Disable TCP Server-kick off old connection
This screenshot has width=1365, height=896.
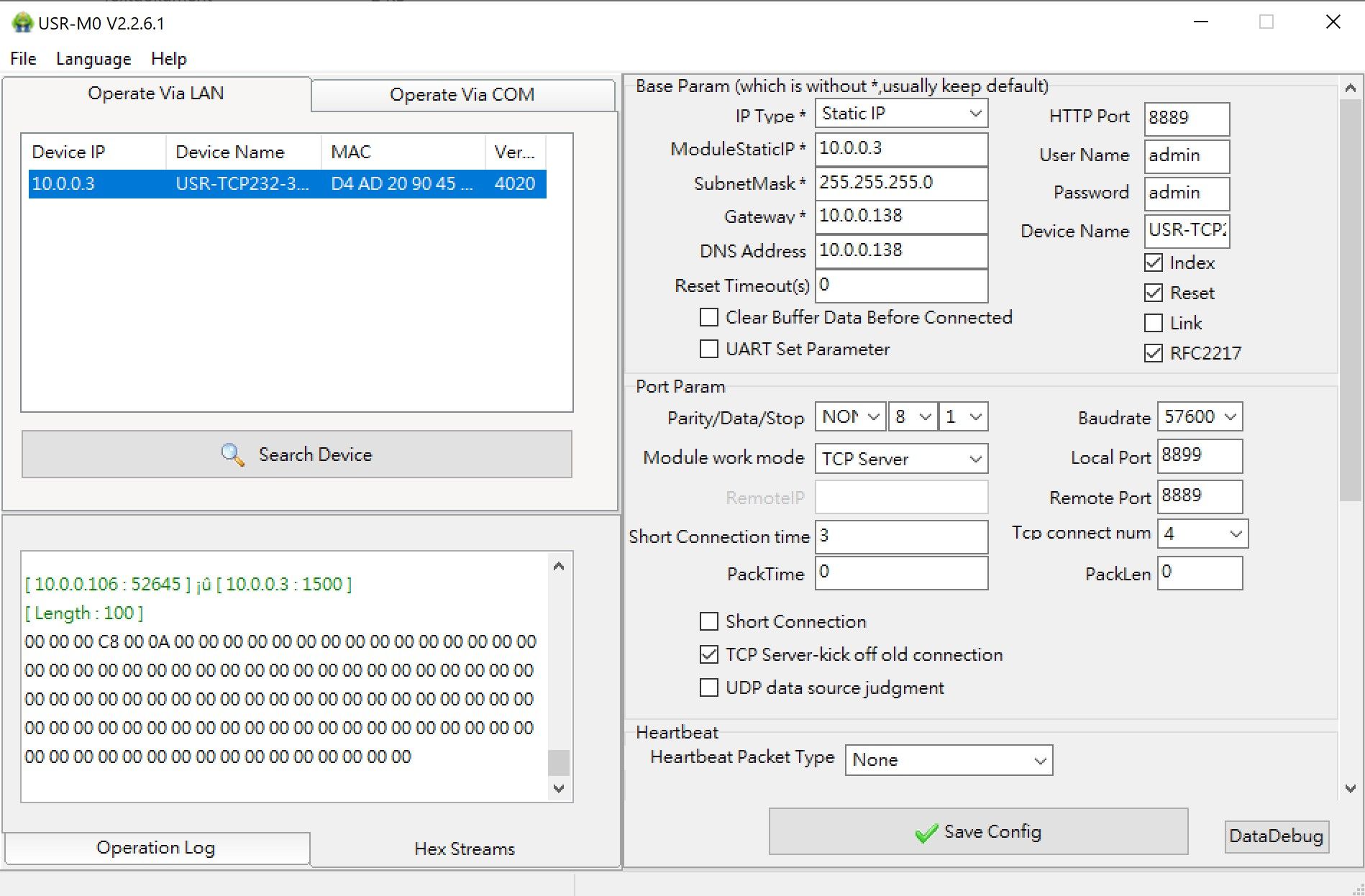pos(709,654)
